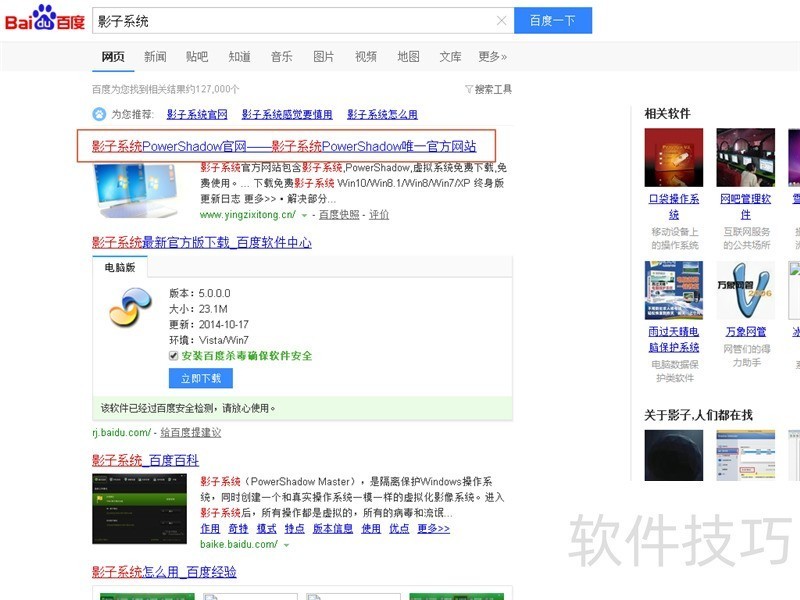Click the 给百度提建议 link
The height and width of the screenshot is (600, 800).
click(x=191, y=433)
